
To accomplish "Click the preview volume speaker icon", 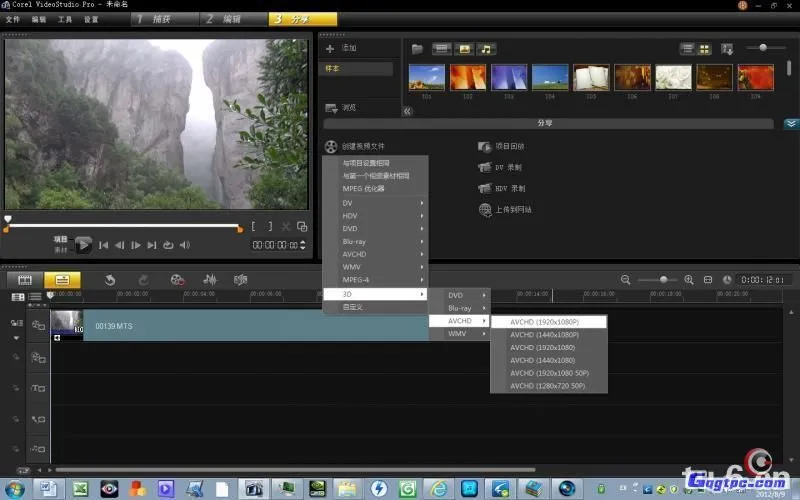I will [185, 245].
